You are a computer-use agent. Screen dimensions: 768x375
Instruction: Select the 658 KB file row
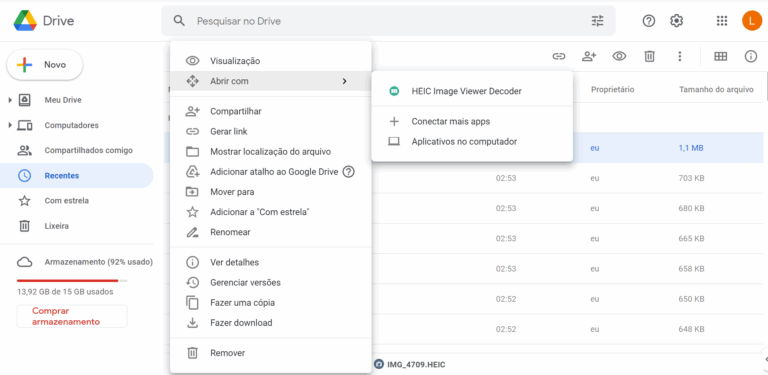pos(567,269)
